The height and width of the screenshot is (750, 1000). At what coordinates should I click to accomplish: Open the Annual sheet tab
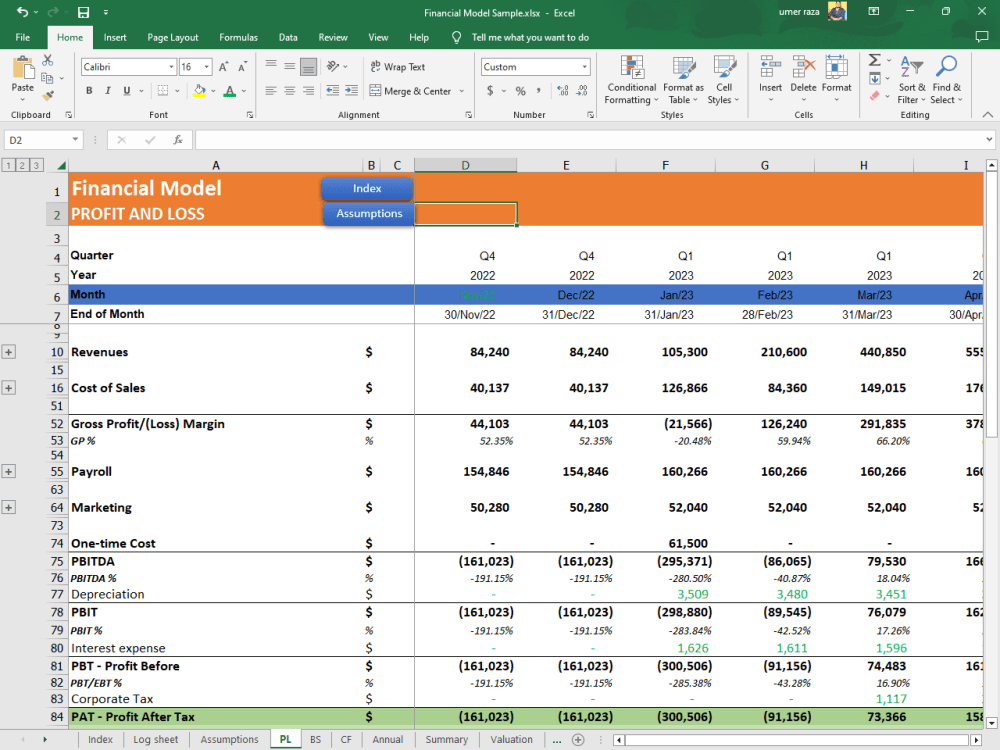click(387, 739)
